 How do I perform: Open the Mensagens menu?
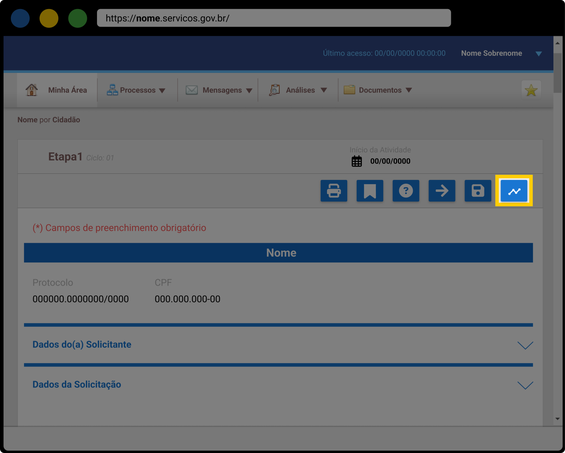[x=219, y=90]
